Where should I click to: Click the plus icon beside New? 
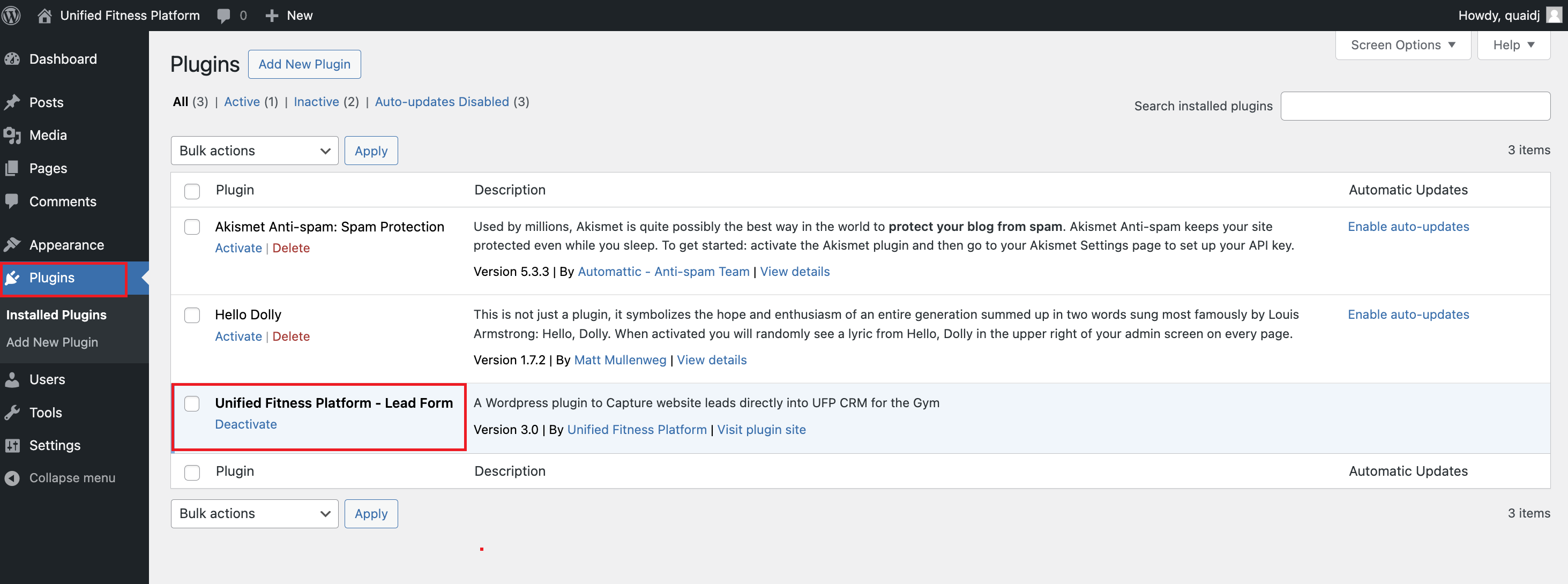click(x=272, y=16)
